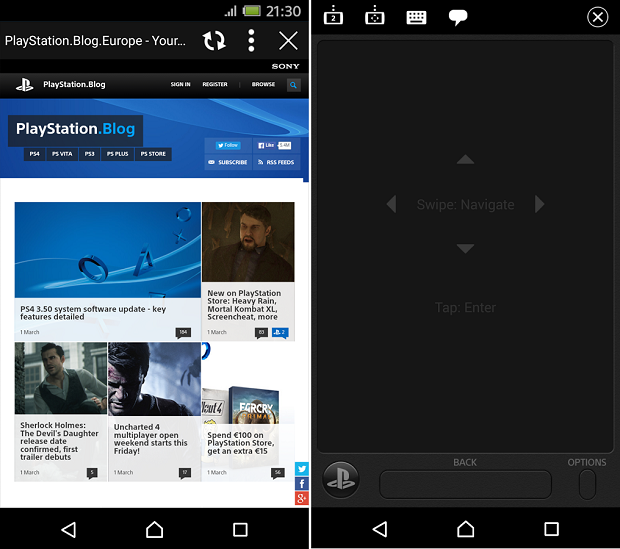
Task: Click comment bubble on Spend €100 article
Action: click(x=278, y=473)
